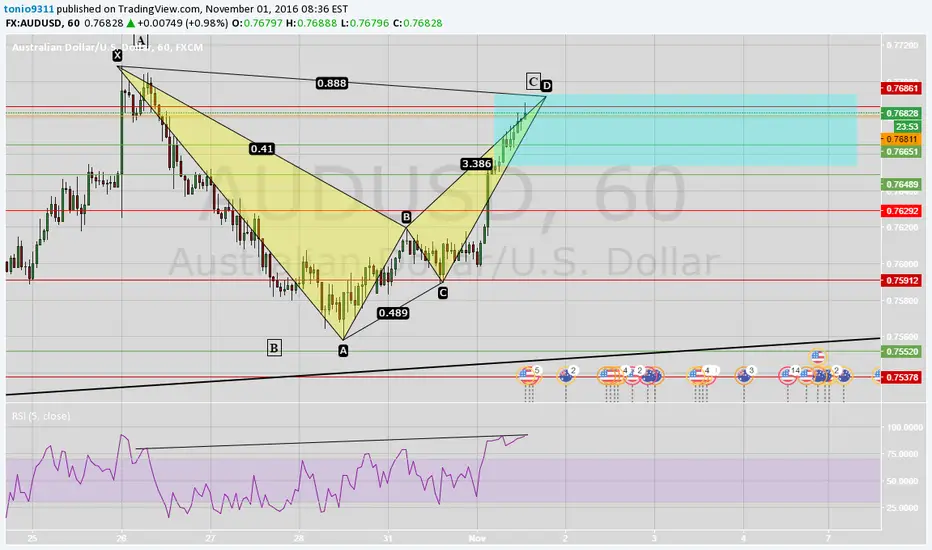Select the black A point label
This screenshot has width=932, height=550.
point(343,351)
